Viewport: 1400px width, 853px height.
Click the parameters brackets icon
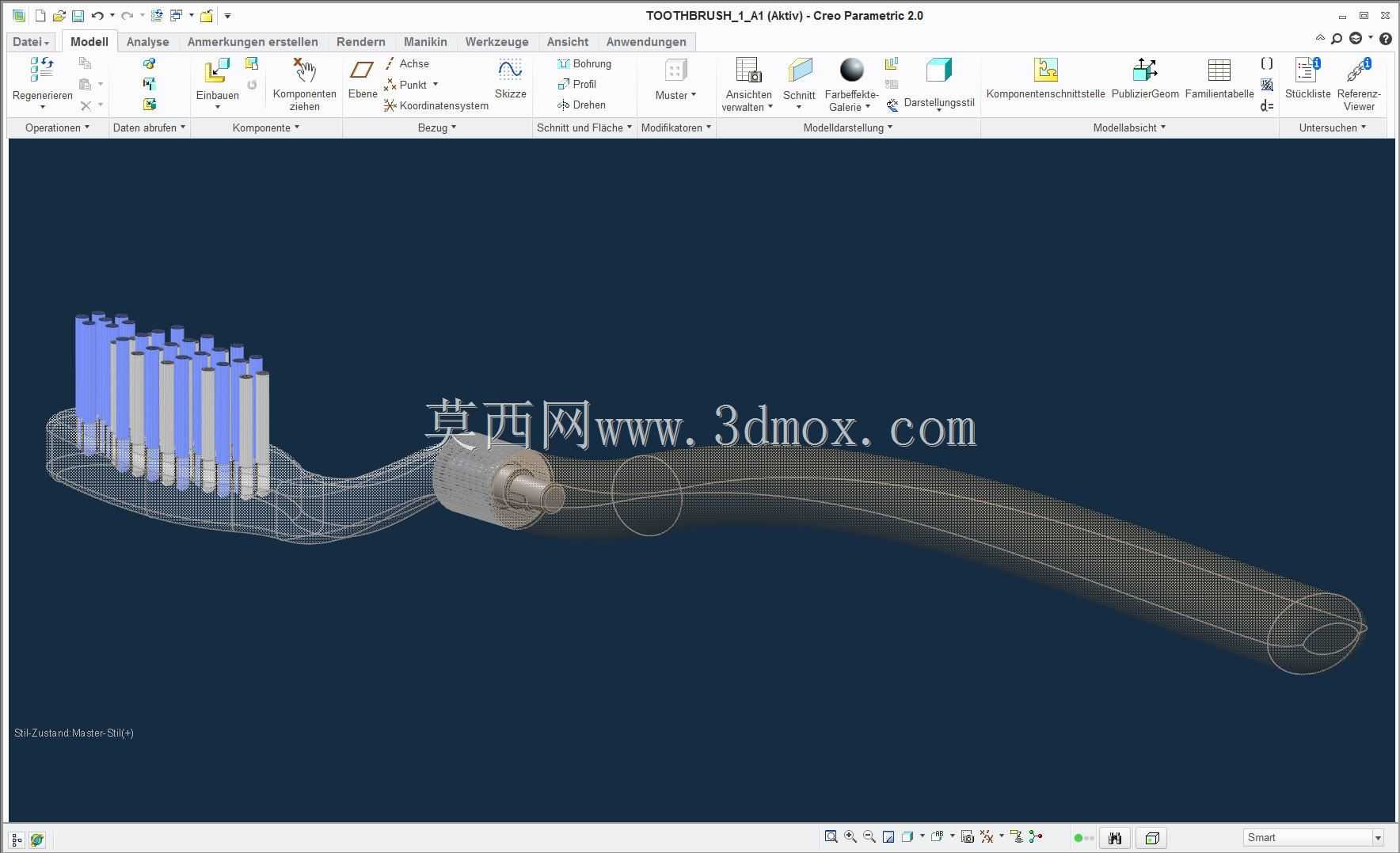coord(1267,63)
